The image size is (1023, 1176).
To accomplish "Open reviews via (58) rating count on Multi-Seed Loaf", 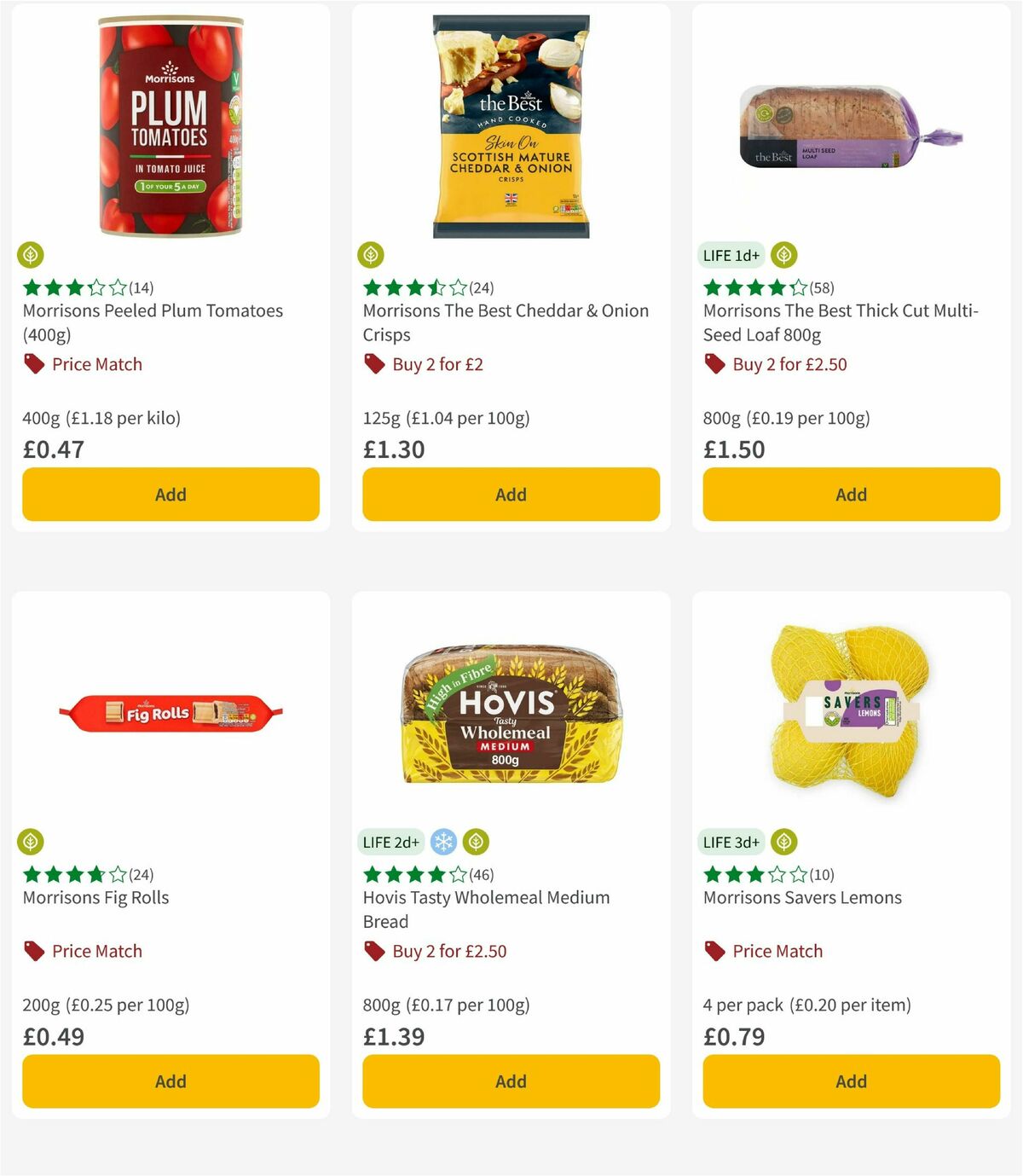I will [822, 287].
